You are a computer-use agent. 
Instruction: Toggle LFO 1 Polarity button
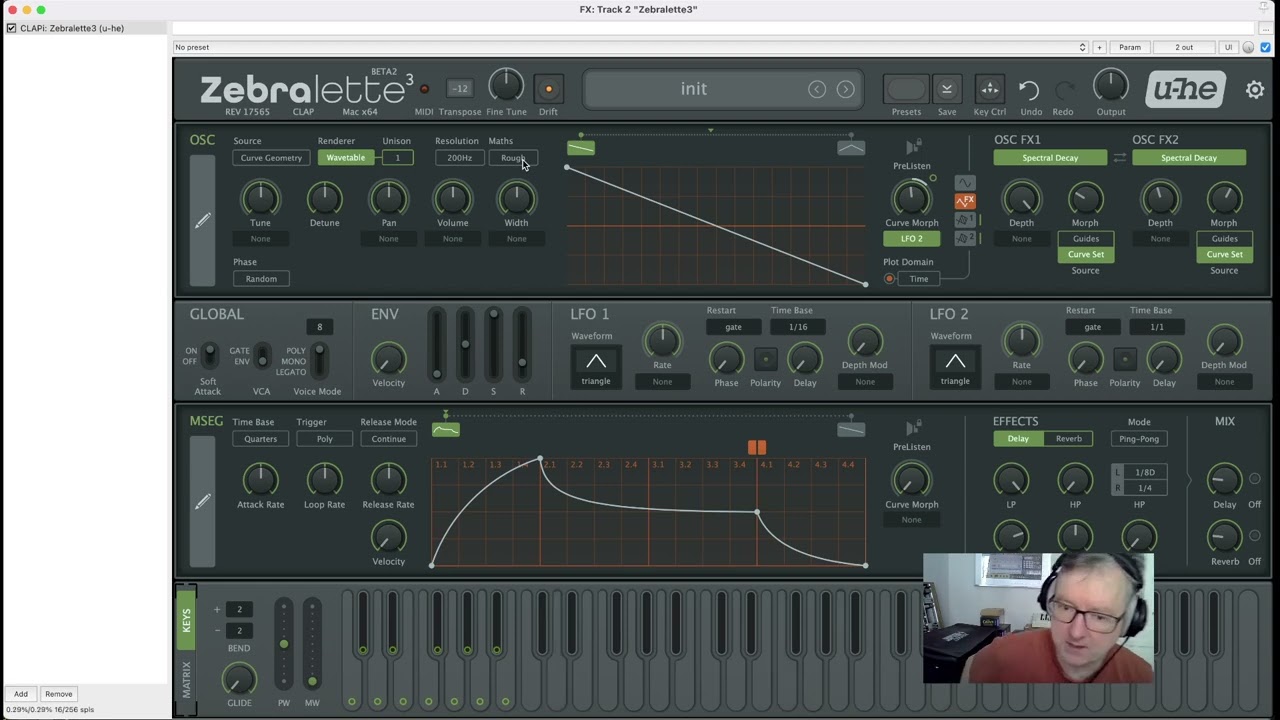[x=765, y=359]
